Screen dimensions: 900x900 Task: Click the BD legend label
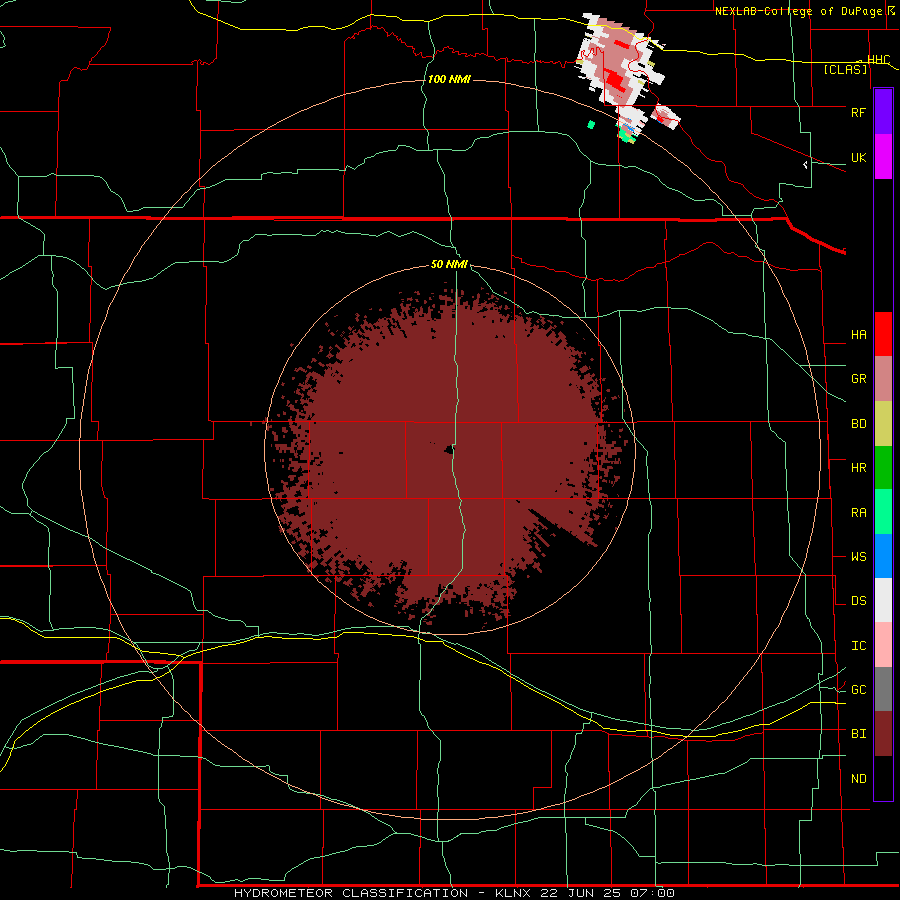point(858,424)
